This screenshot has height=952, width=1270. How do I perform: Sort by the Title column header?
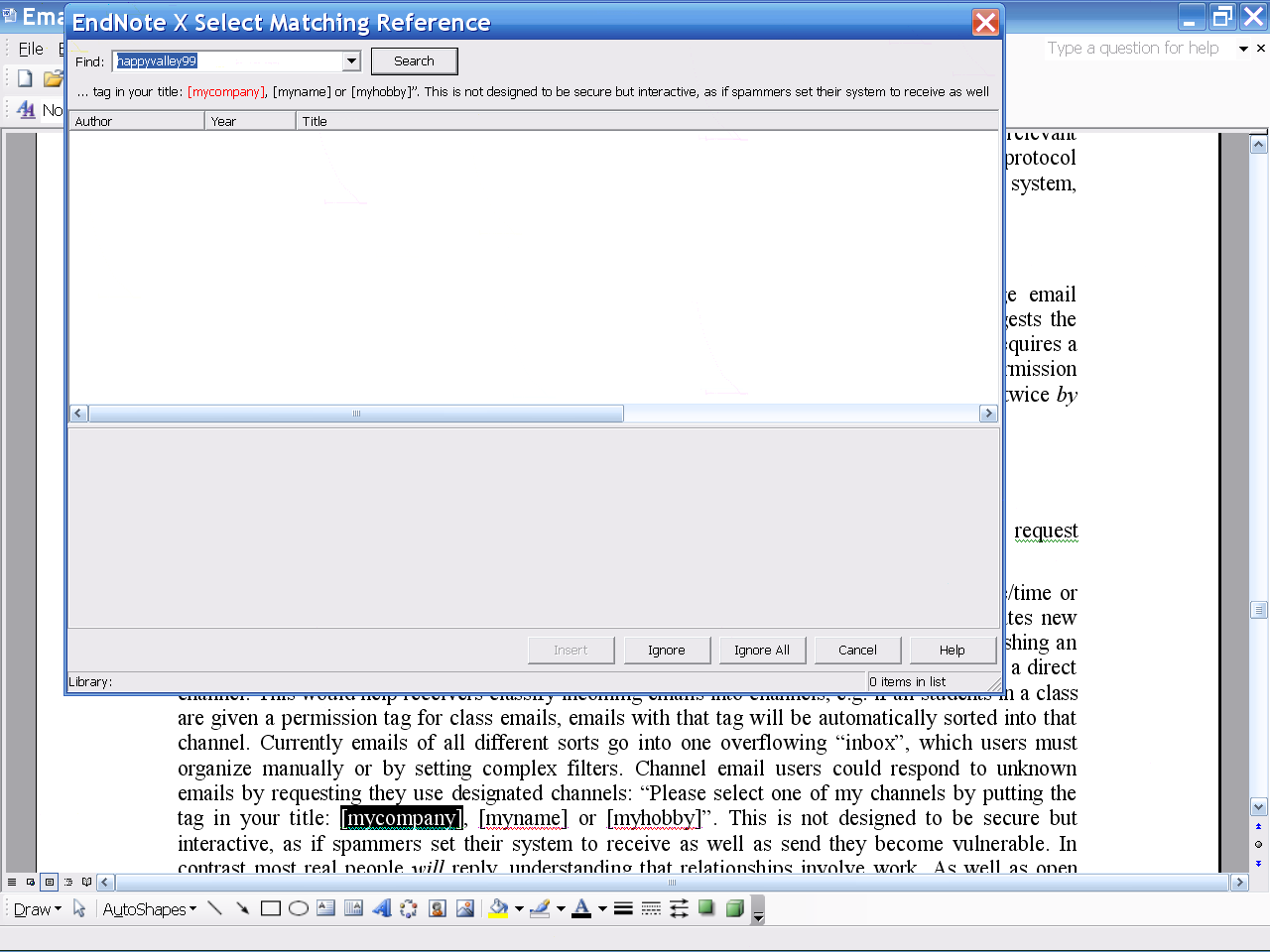coord(647,121)
